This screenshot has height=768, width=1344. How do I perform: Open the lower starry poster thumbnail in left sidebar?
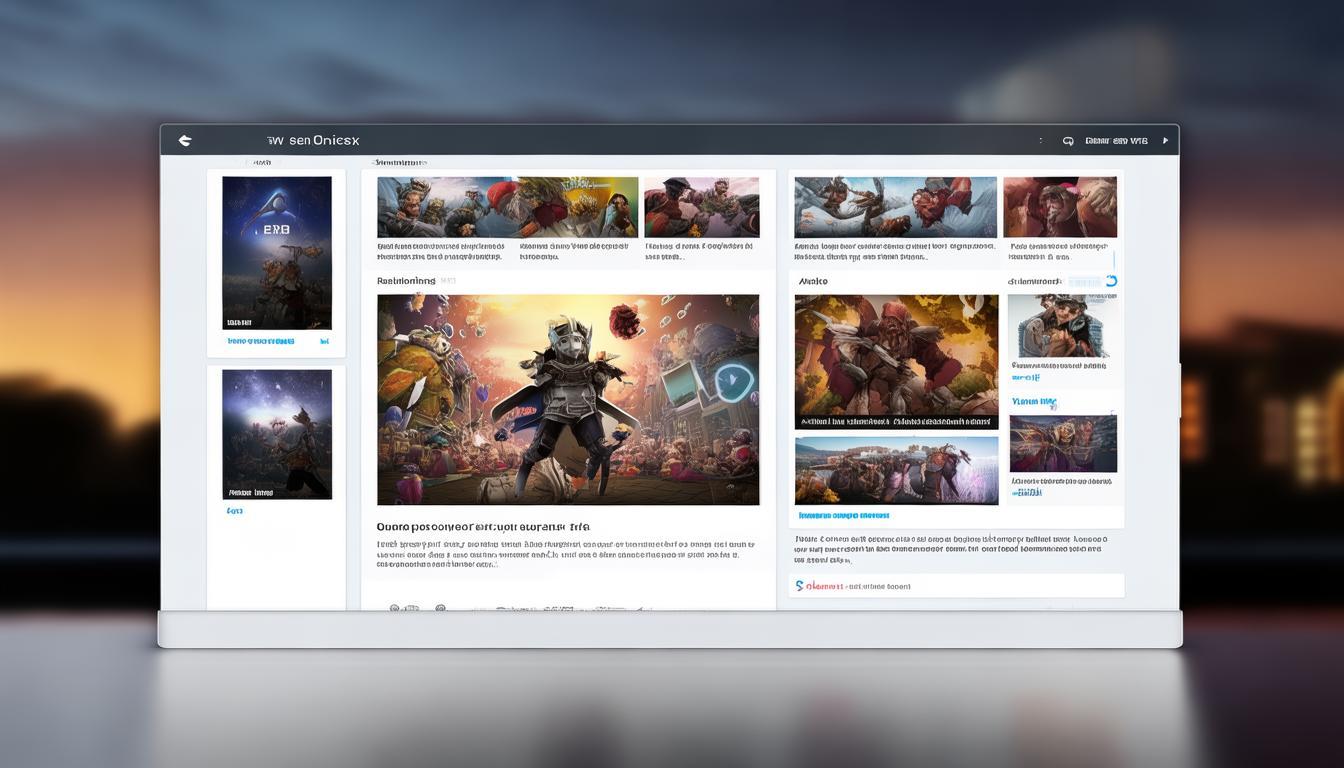pyautogui.click(x=277, y=434)
